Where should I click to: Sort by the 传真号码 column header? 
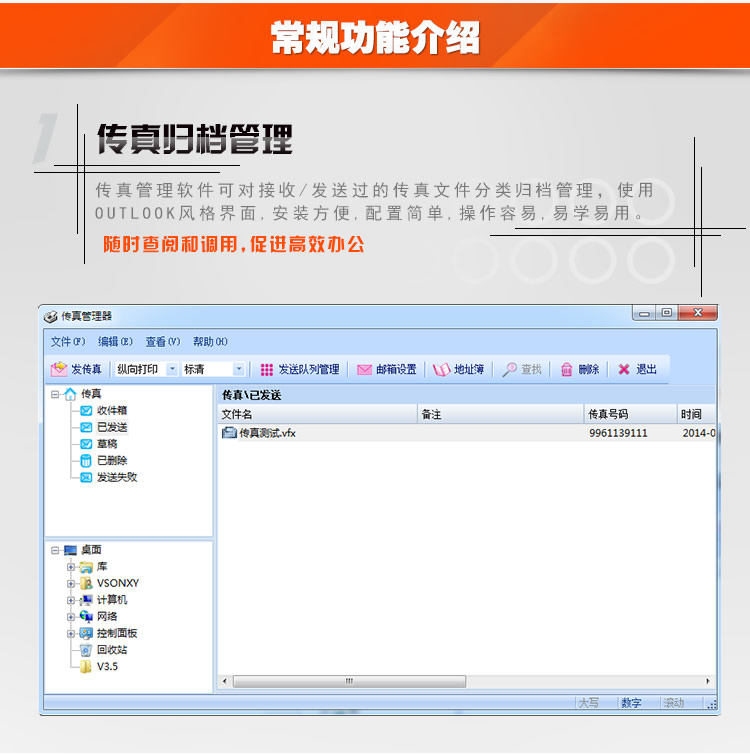pyautogui.click(x=631, y=414)
